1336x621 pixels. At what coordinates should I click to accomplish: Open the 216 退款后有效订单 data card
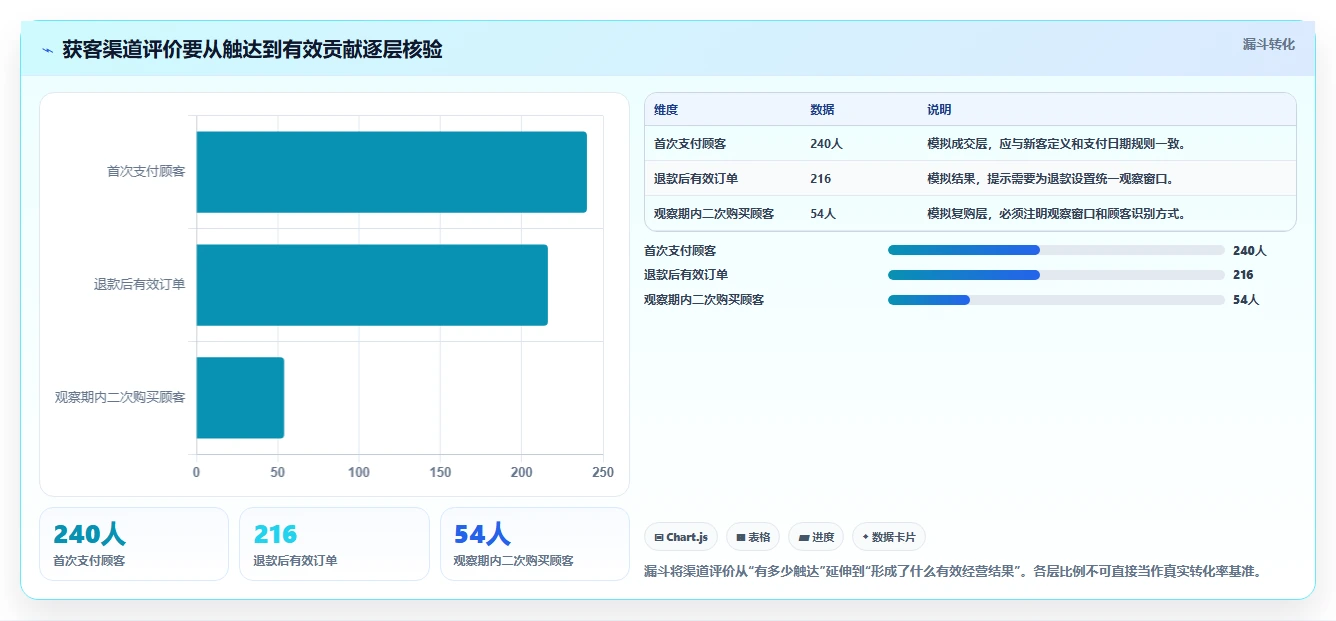point(334,544)
